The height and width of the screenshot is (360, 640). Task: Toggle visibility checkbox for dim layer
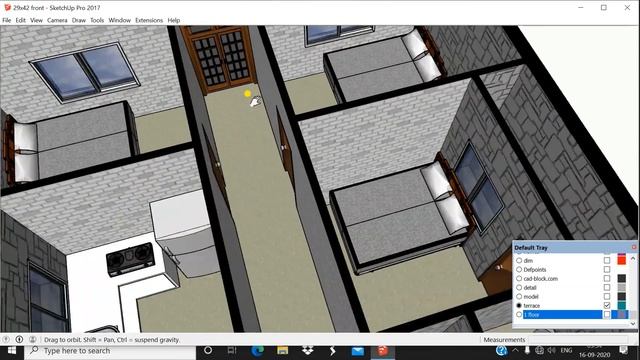[607, 260]
